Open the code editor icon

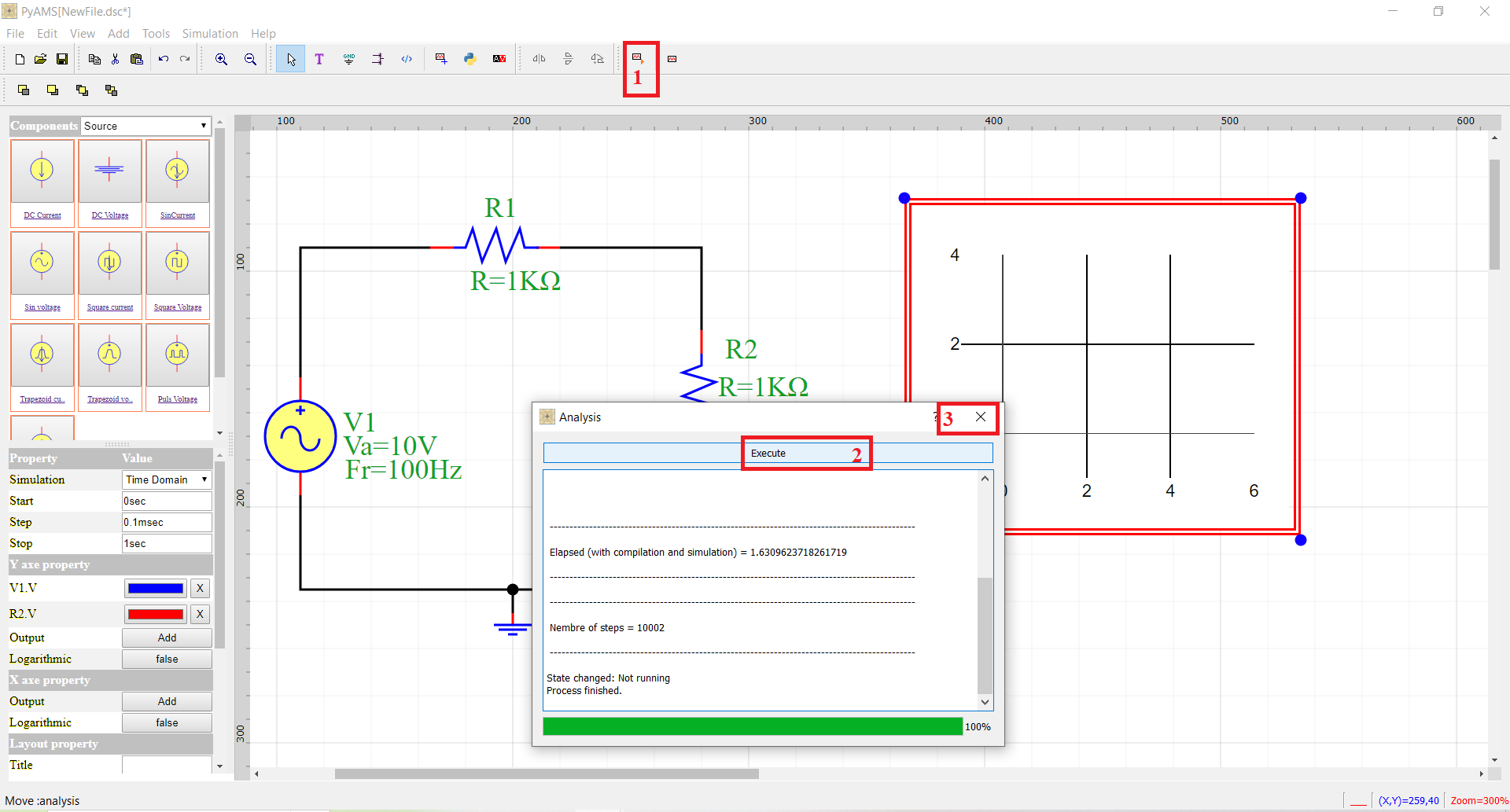pos(407,59)
